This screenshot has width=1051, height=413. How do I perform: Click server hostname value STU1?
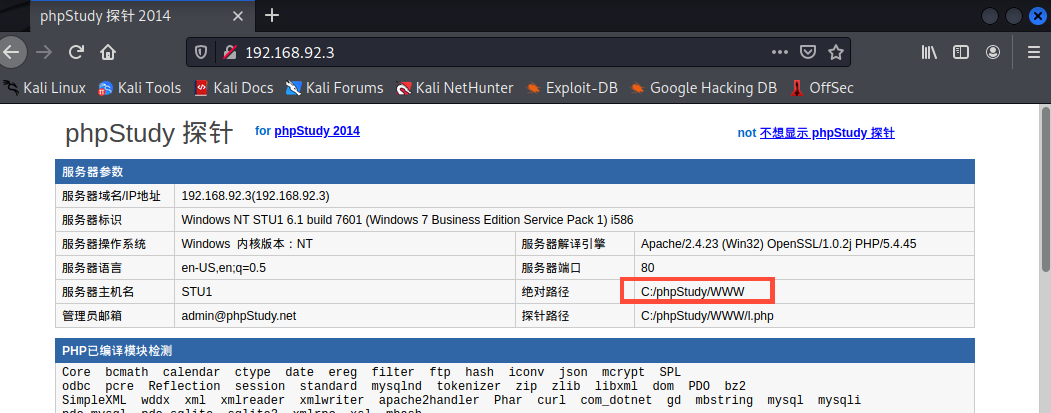(x=196, y=292)
